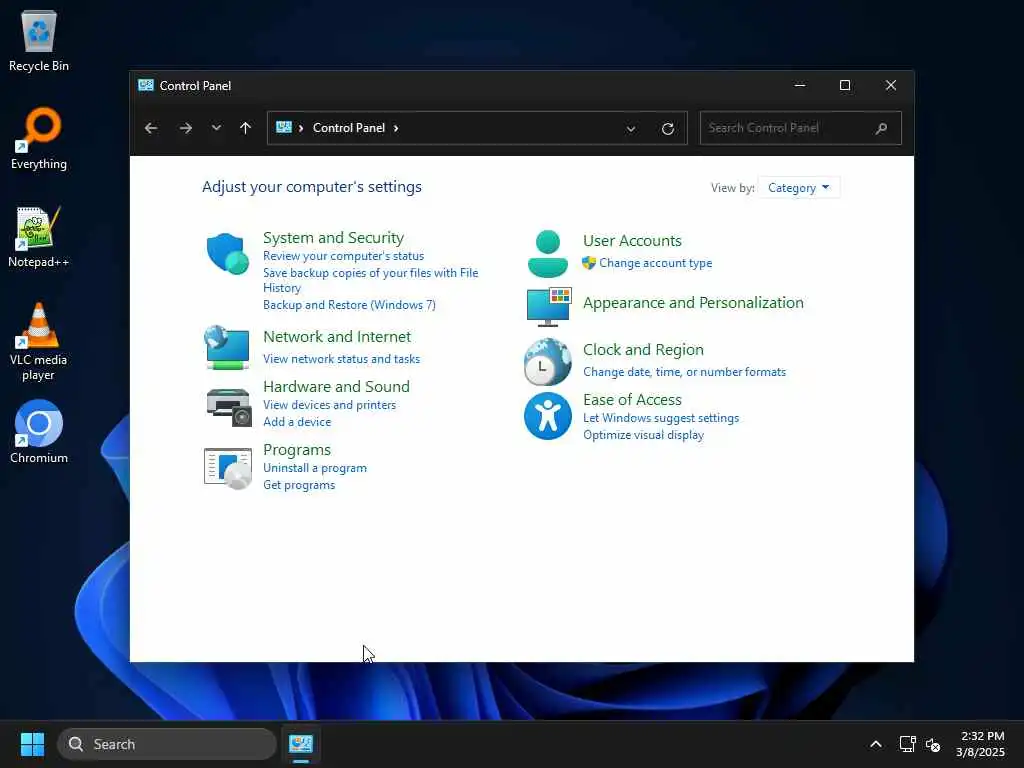Open the Appearance and Personalization monitor icon
1024x768 pixels.
pyautogui.click(x=549, y=306)
